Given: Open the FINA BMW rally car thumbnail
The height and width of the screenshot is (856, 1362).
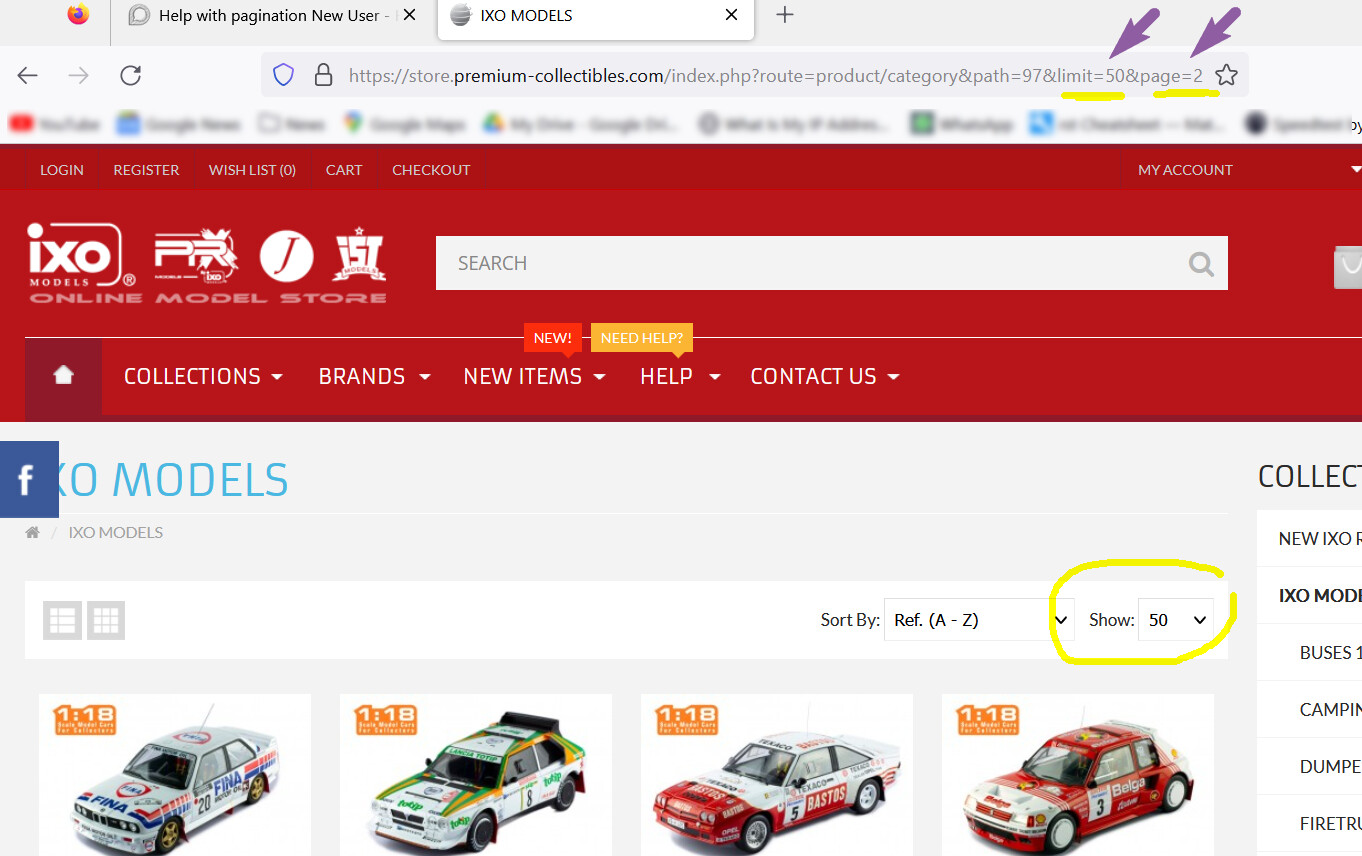Looking at the screenshot, I should coord(175,780).
